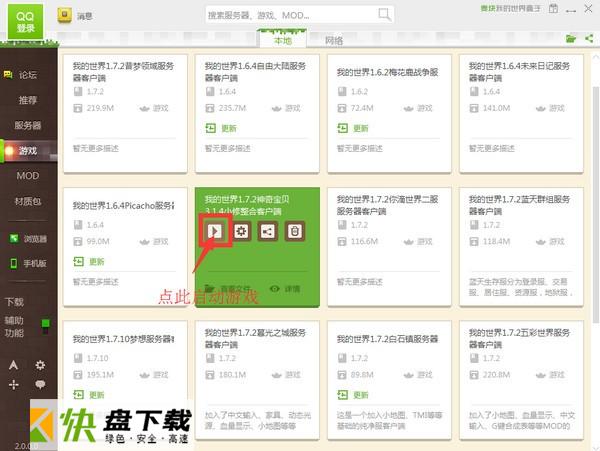Click the vertical scrollbar on the right

pyautogui.click(x=595, y=205)
